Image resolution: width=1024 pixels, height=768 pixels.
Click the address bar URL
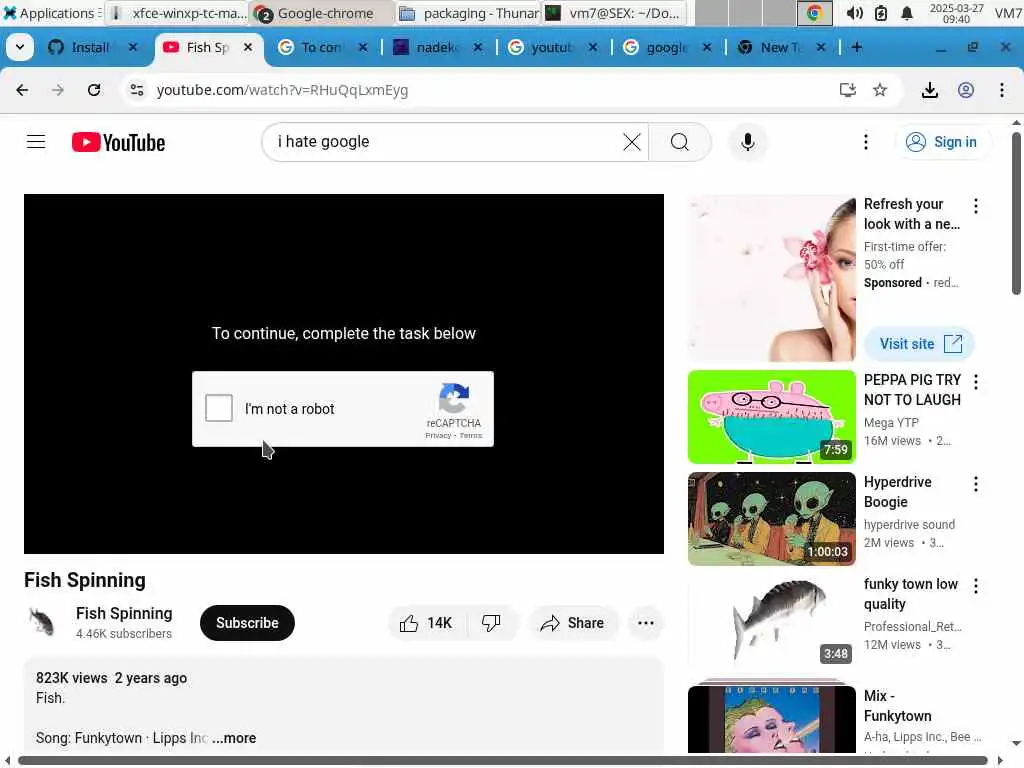click(283, 90)
